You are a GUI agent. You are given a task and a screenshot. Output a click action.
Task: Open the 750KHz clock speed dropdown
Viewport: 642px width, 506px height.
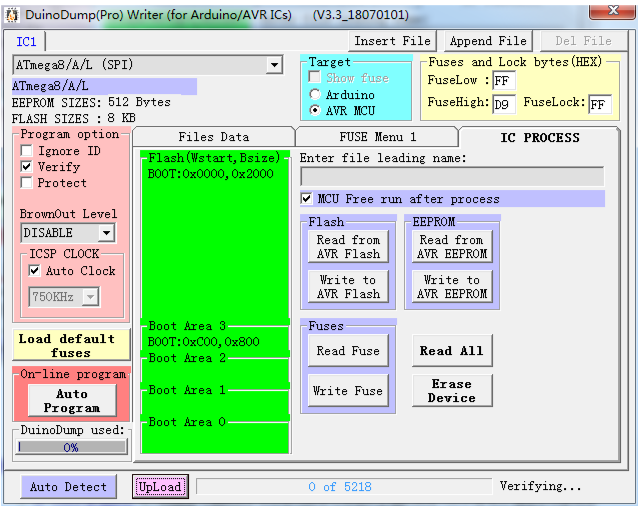click(90, 296)
